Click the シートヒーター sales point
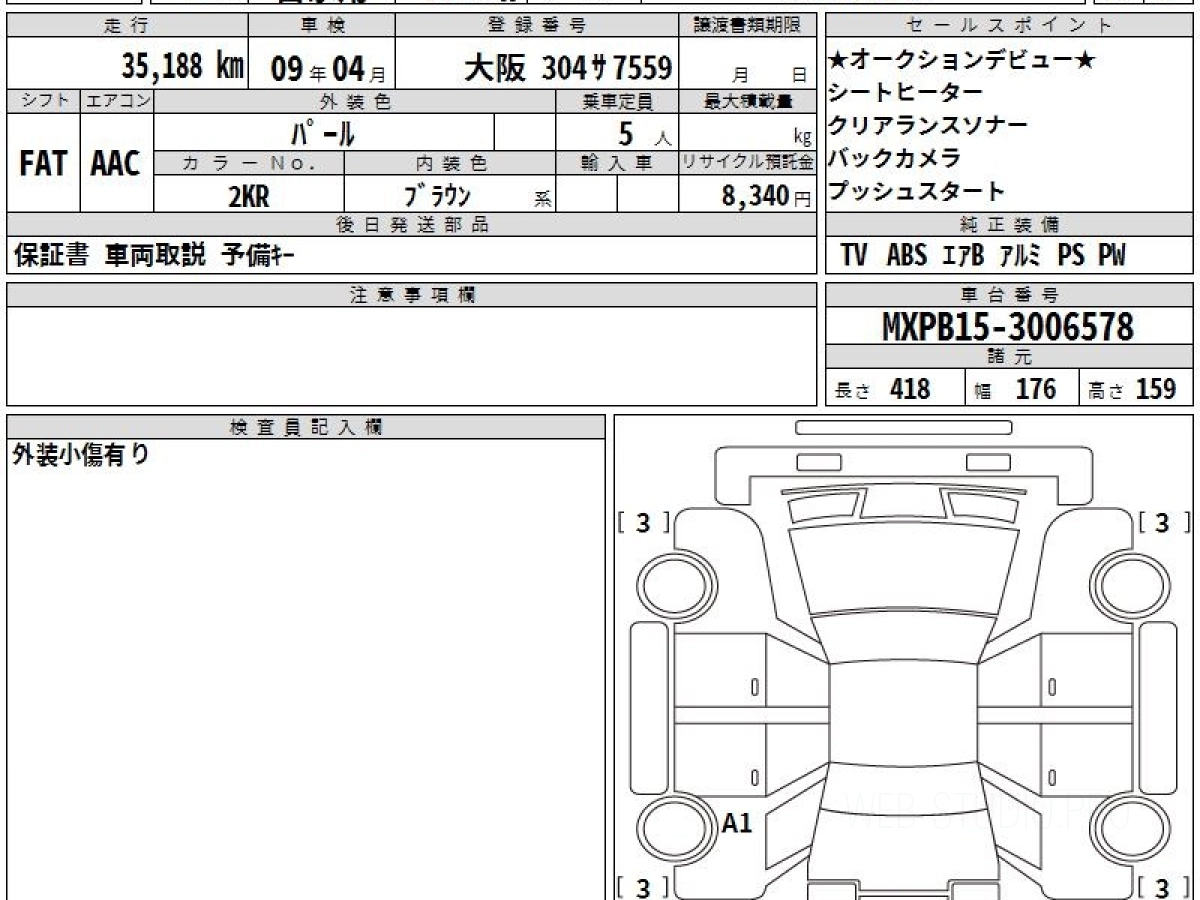This screenshot has width=1200, height=900. click(x=905, y=93)
